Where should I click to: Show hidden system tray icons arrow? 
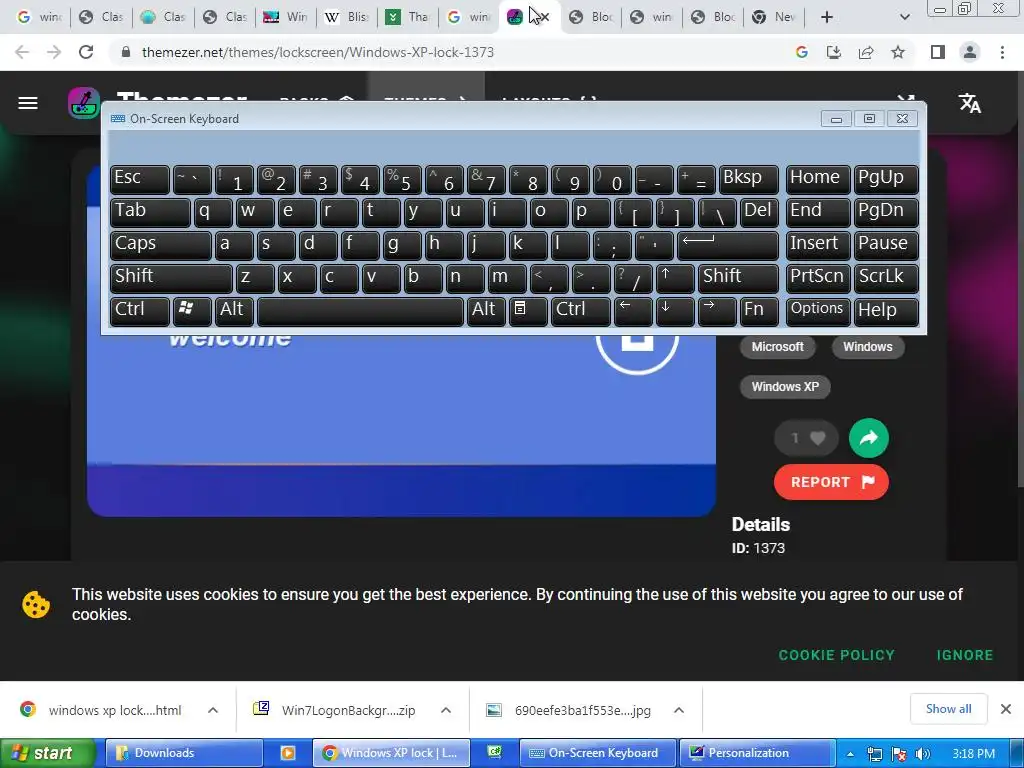pos(850,754)
